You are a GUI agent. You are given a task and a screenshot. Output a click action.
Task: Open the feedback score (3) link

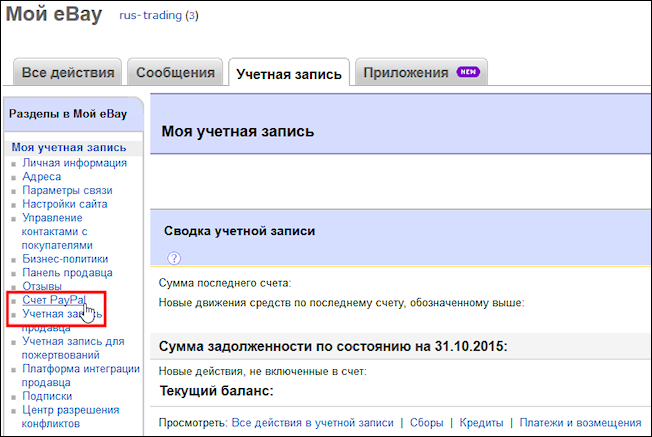(x=192, y=16)
